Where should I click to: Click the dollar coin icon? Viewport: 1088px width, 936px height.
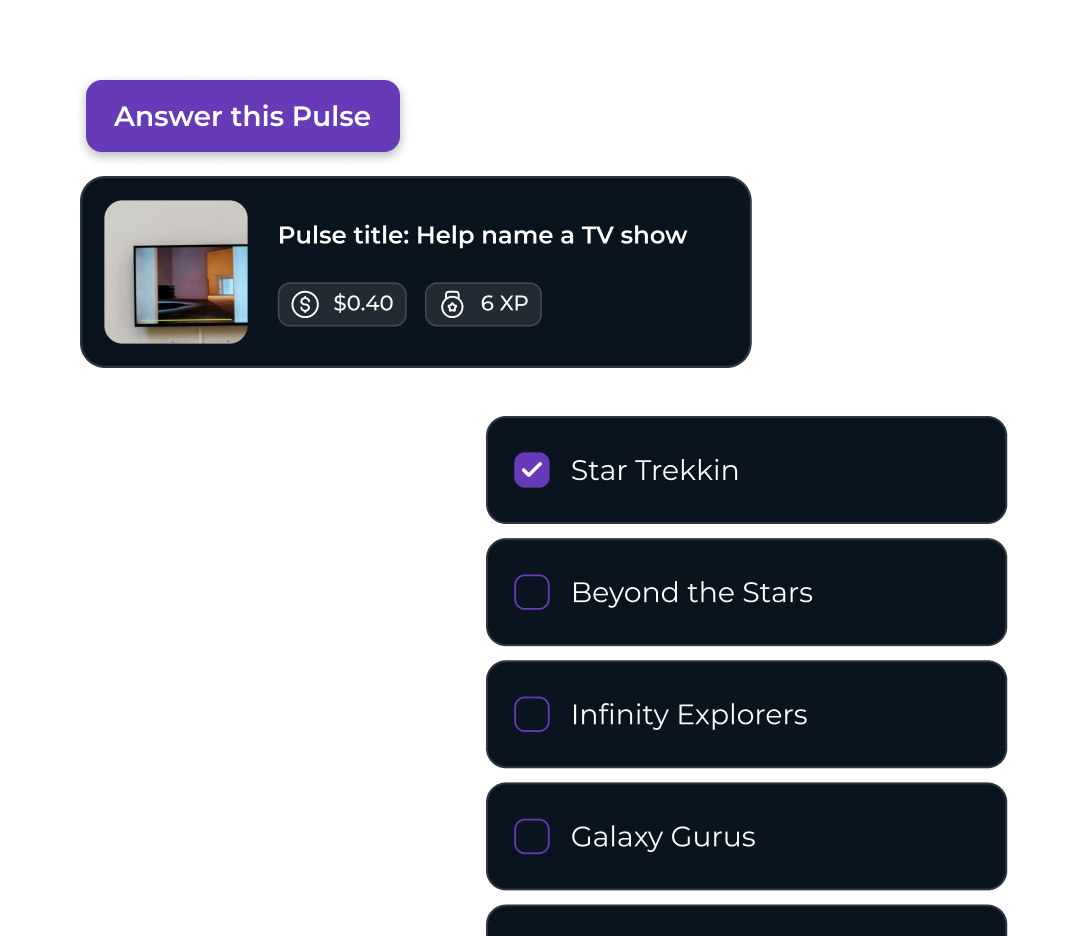click(305, 304)
